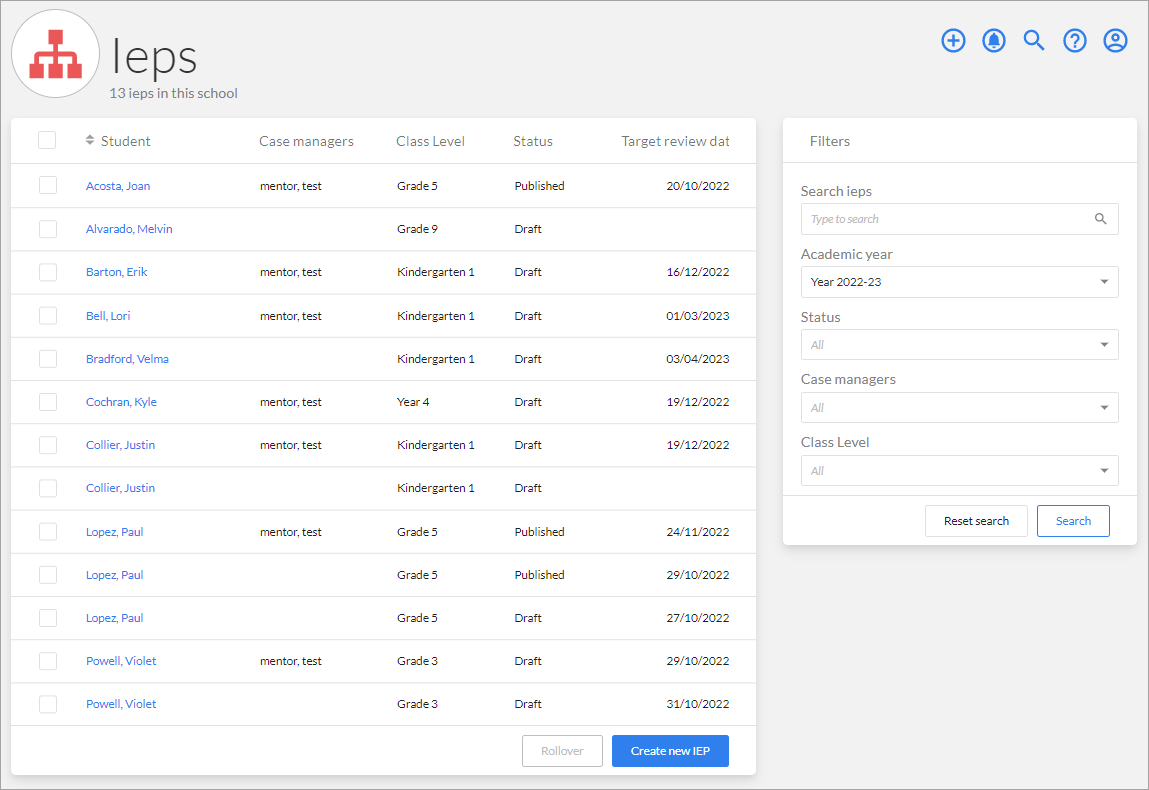The image size is (1149, 790).
Task: Click the Filters panel heading
Action: pos(830,141)
